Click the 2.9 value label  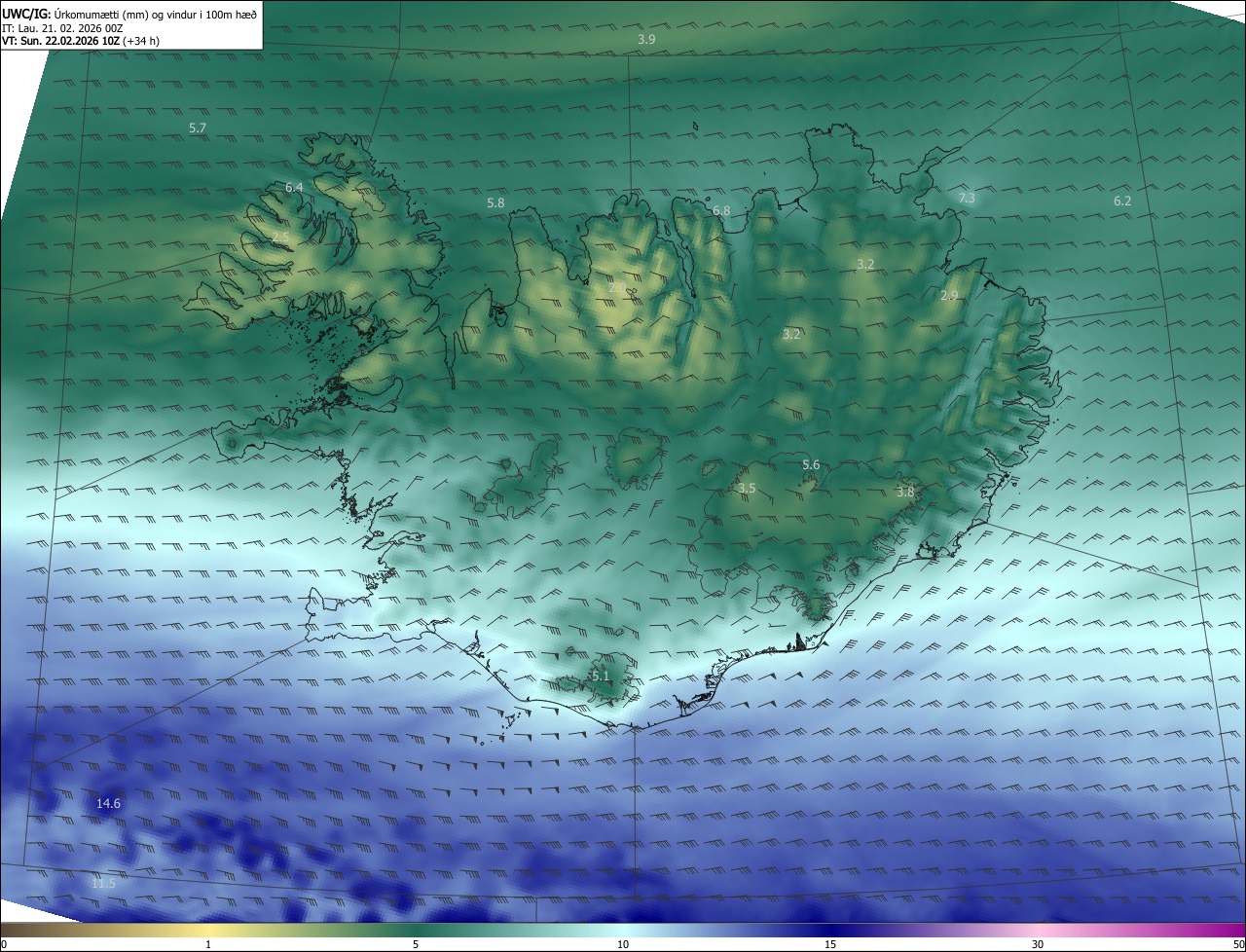tap(949, 296)
